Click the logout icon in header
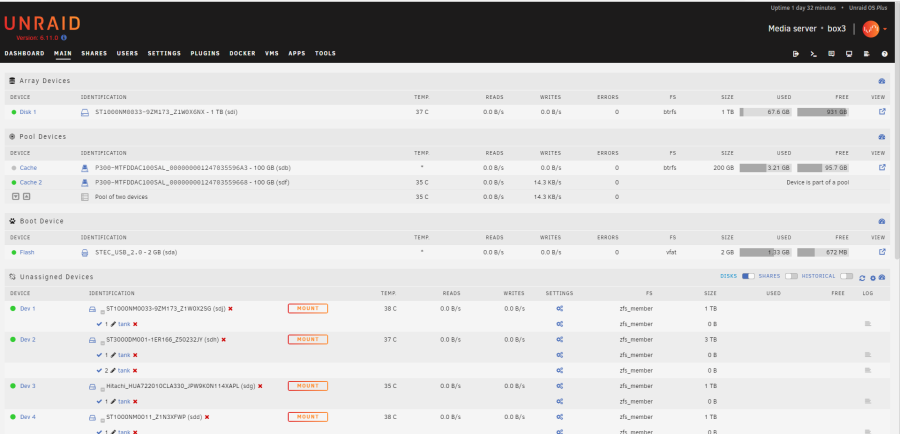This screenshot has width=900, height=434. [795, 53]
